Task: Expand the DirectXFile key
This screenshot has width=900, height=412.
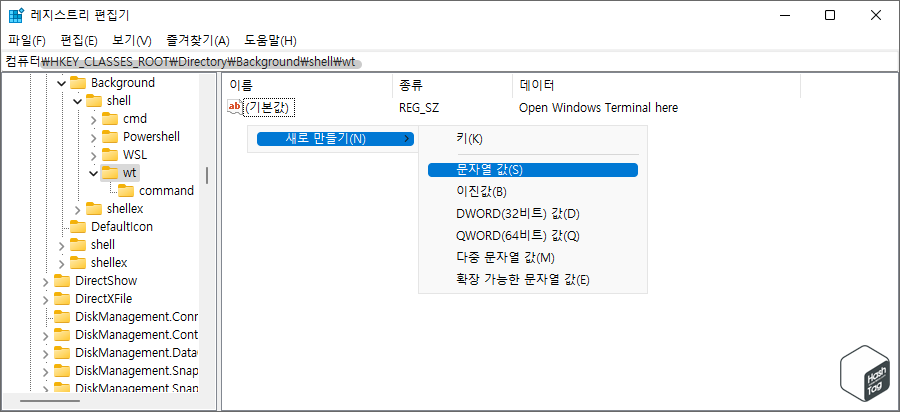Action: [x=45, y=299]
